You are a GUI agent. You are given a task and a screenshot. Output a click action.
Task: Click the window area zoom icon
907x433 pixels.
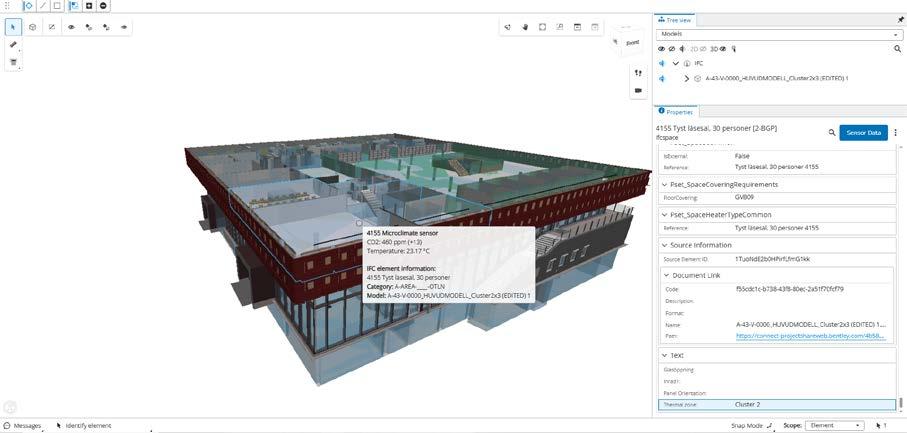560,27
